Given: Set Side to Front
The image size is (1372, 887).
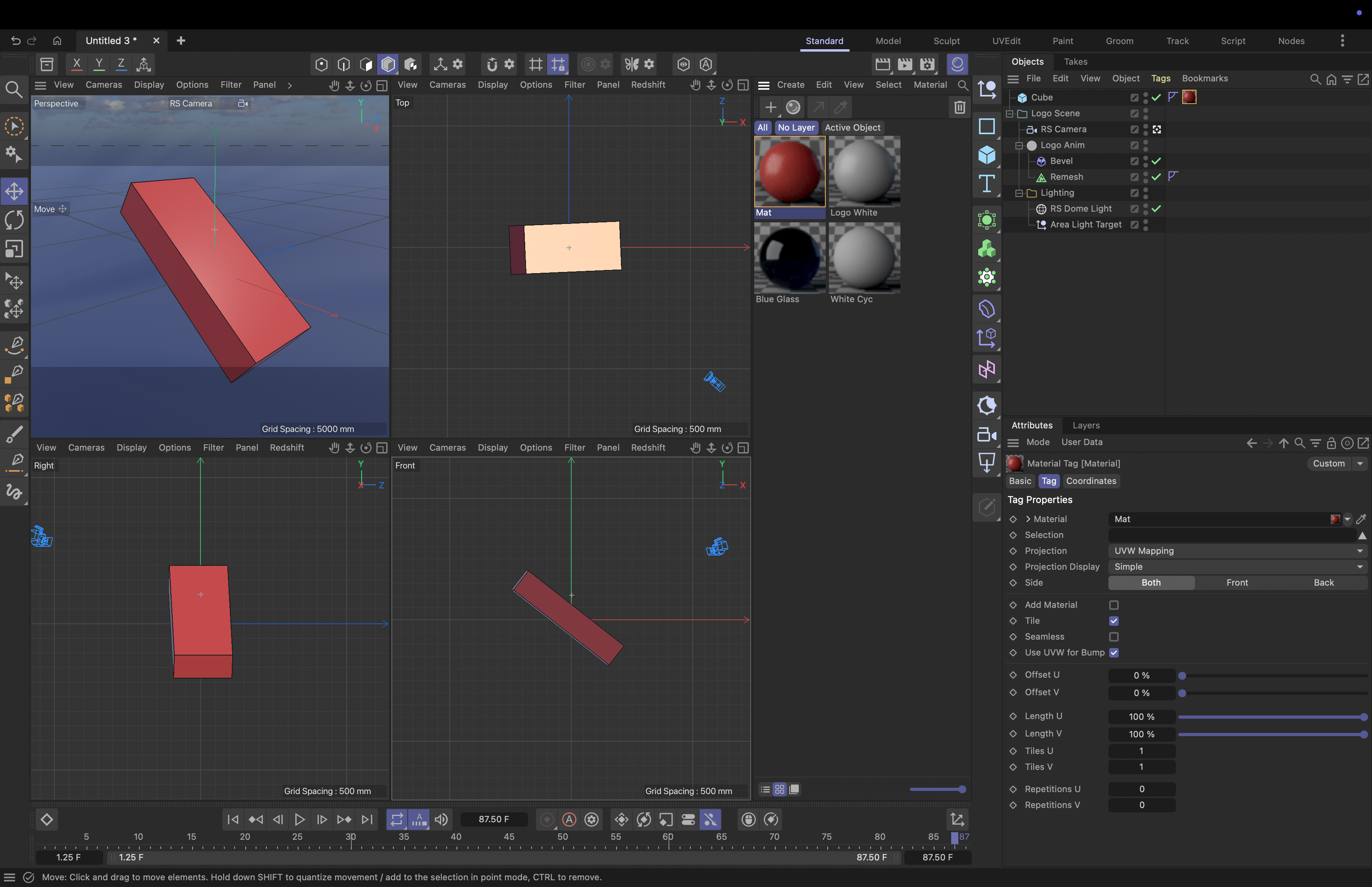Looking at the screenshot, I should (x=1237, y=583).
